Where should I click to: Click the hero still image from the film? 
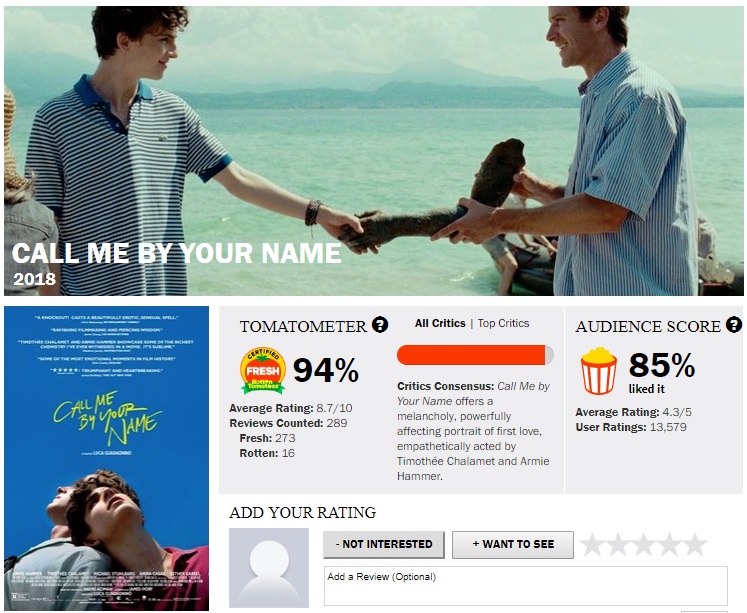click(x=374, y=151)
